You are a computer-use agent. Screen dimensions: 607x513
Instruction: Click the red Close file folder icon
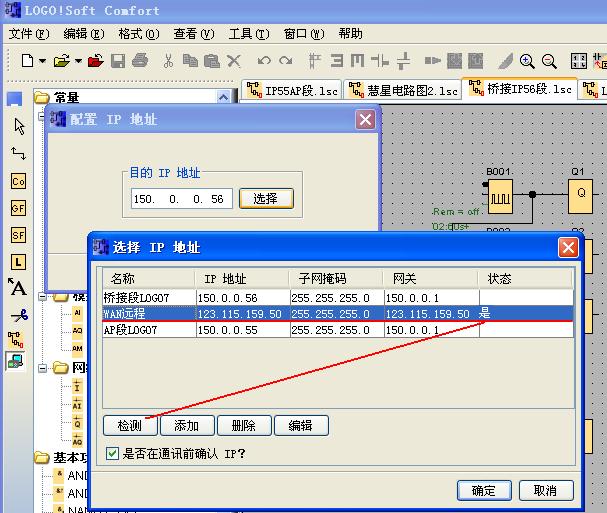(x=96, y=61)
